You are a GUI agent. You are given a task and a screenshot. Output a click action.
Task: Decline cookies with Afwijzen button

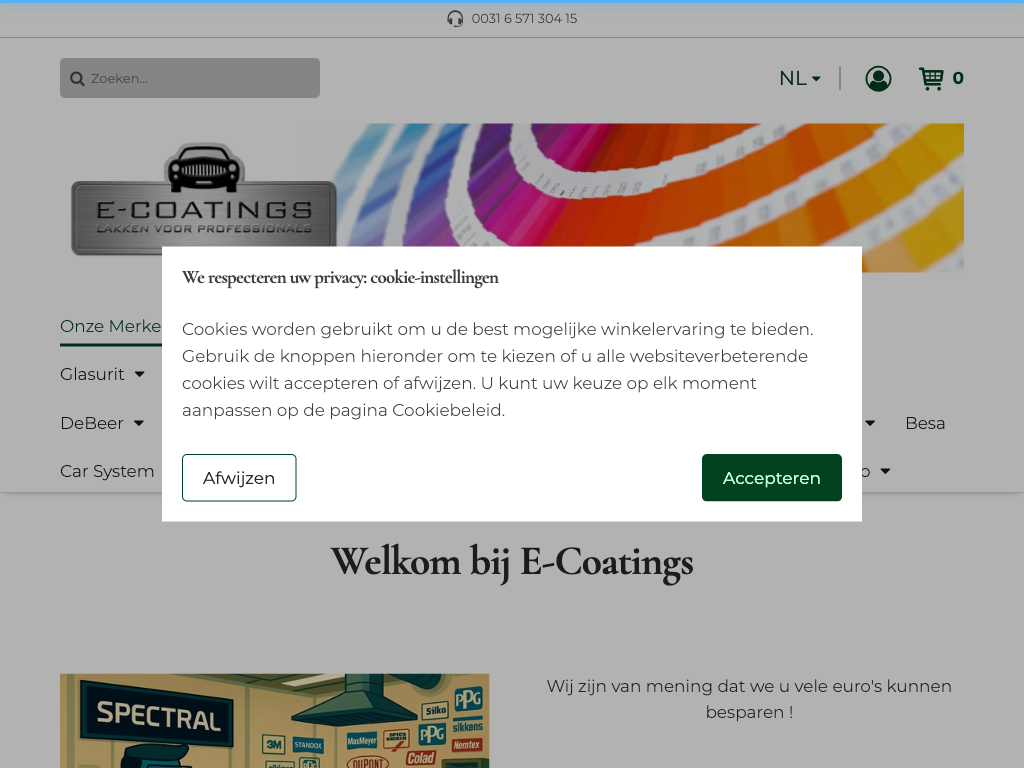(x=239, y=478)
